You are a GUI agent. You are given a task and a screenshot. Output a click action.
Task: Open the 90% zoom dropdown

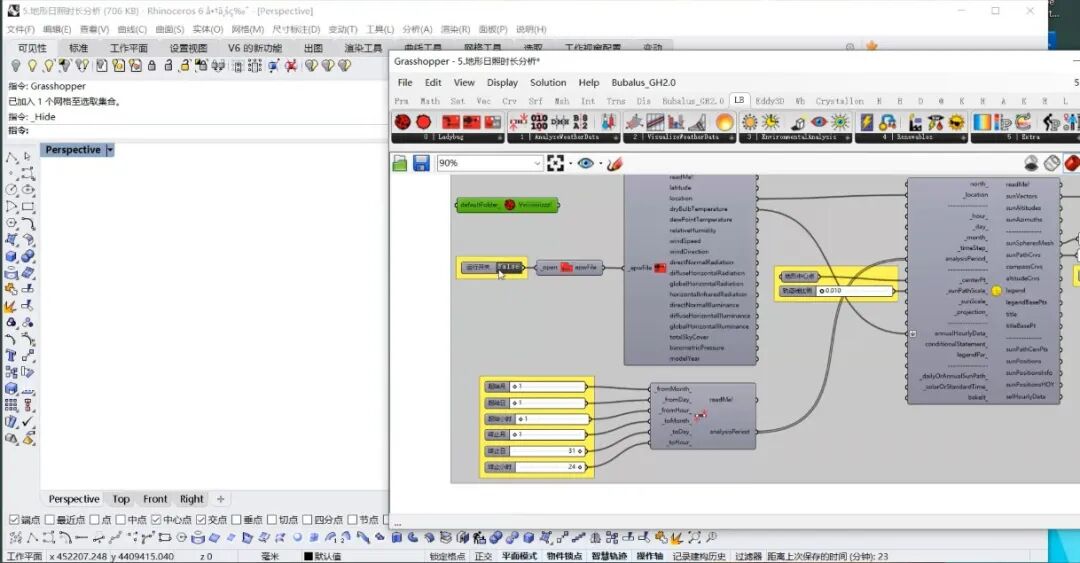coord(537,163)
